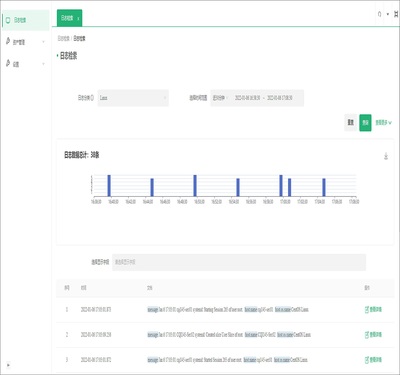Expand the third sidebar menu item's chevron
The height and width of the screenshot is (375, 400).
tap(44, 64)
